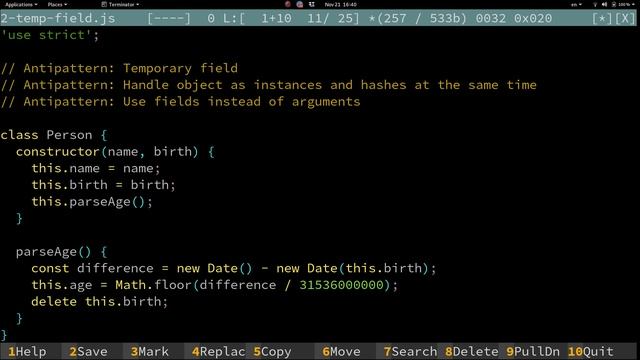Viewport: 640px width, 360px height.
Task: Click the [----] flags indicator in header
Action: point(169,18)
